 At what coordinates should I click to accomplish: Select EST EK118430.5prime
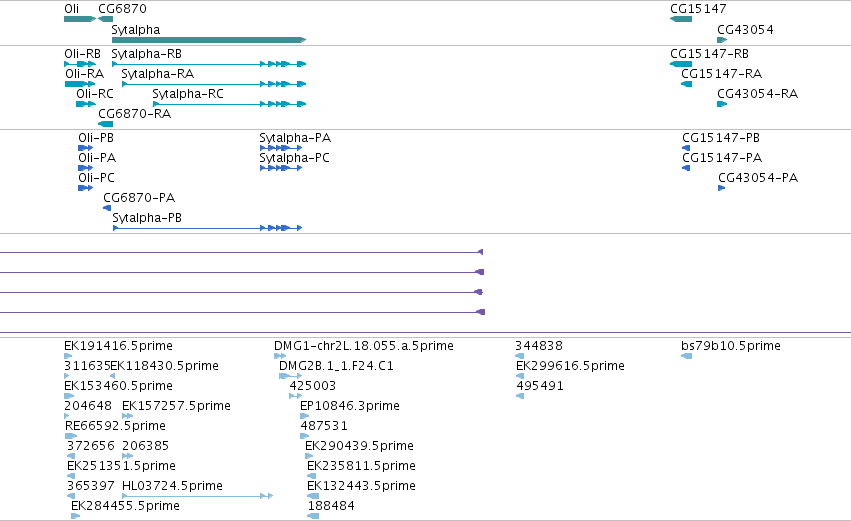[112, 376]
